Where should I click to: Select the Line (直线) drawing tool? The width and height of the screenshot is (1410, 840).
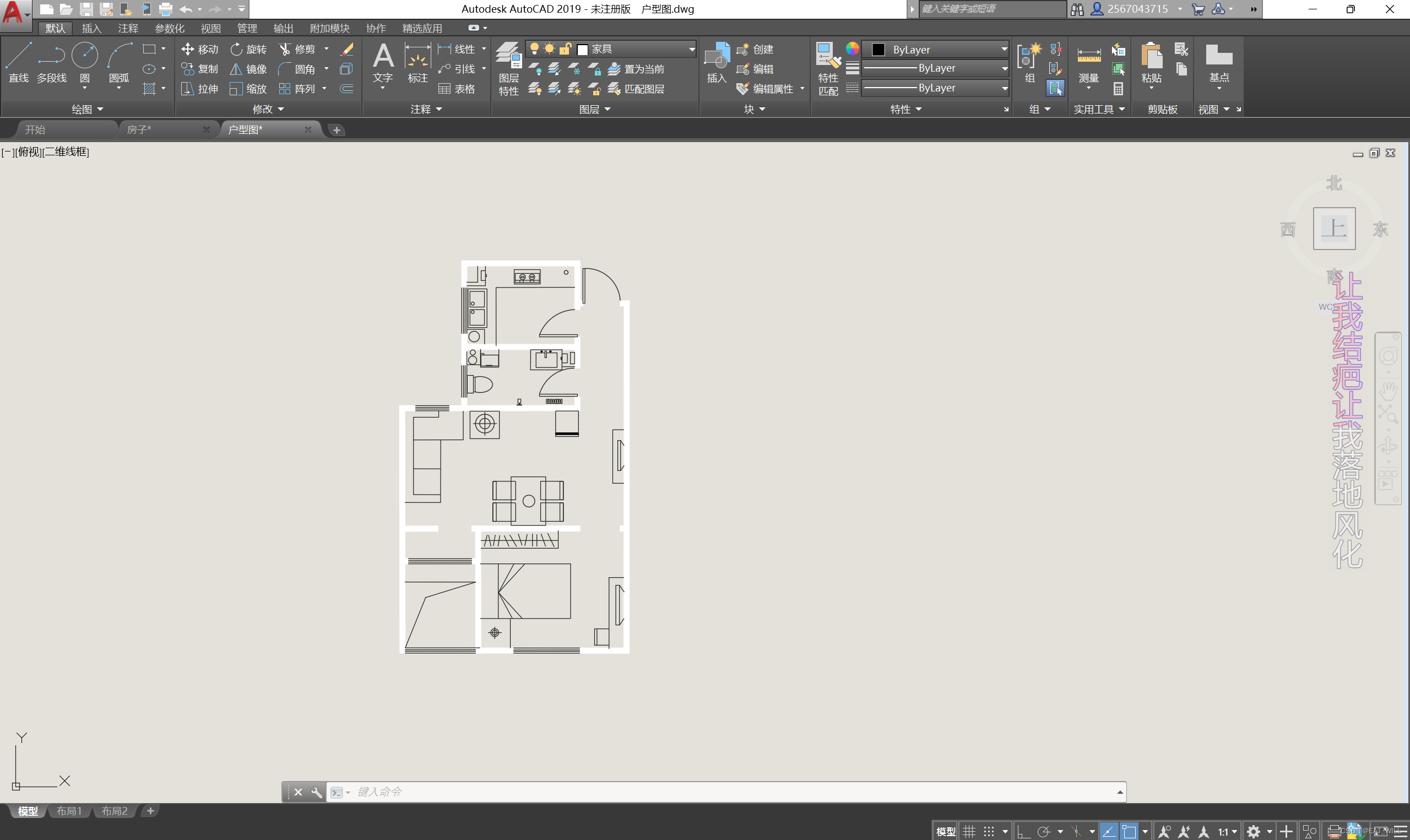19,62
